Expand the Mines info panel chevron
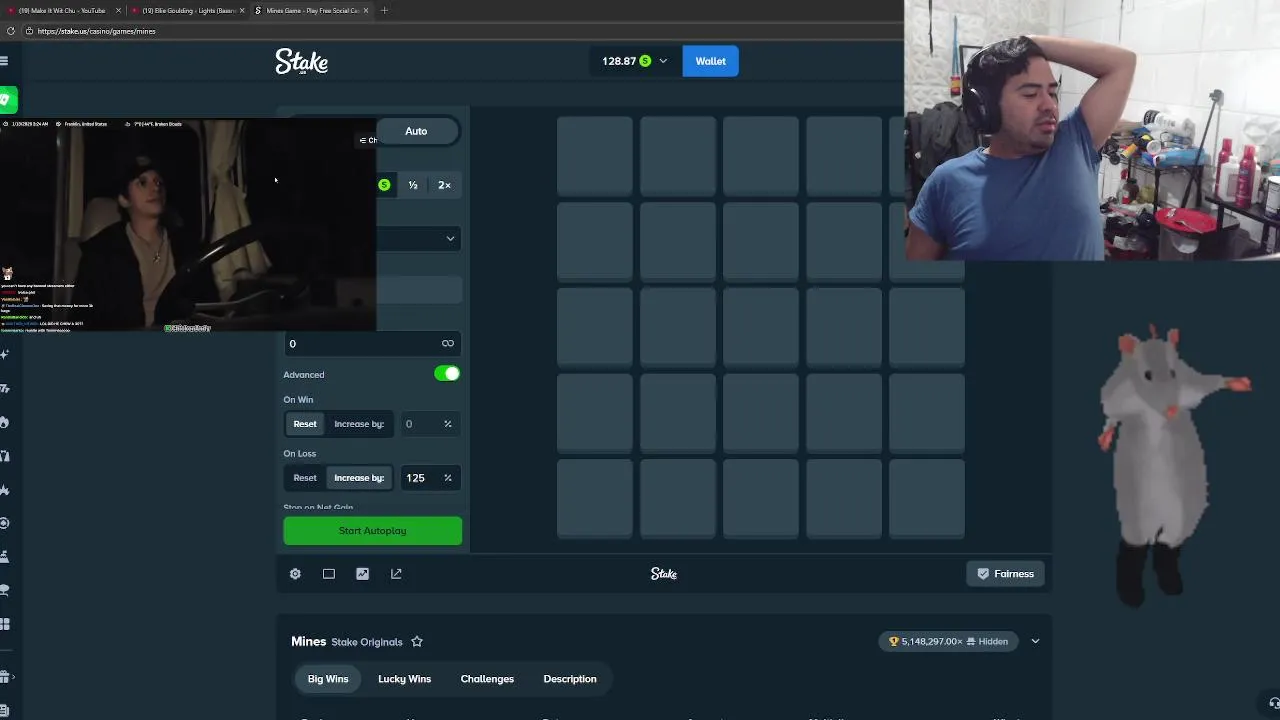This screenshot has width=1280, height=720. click(x=1035, y=642)
